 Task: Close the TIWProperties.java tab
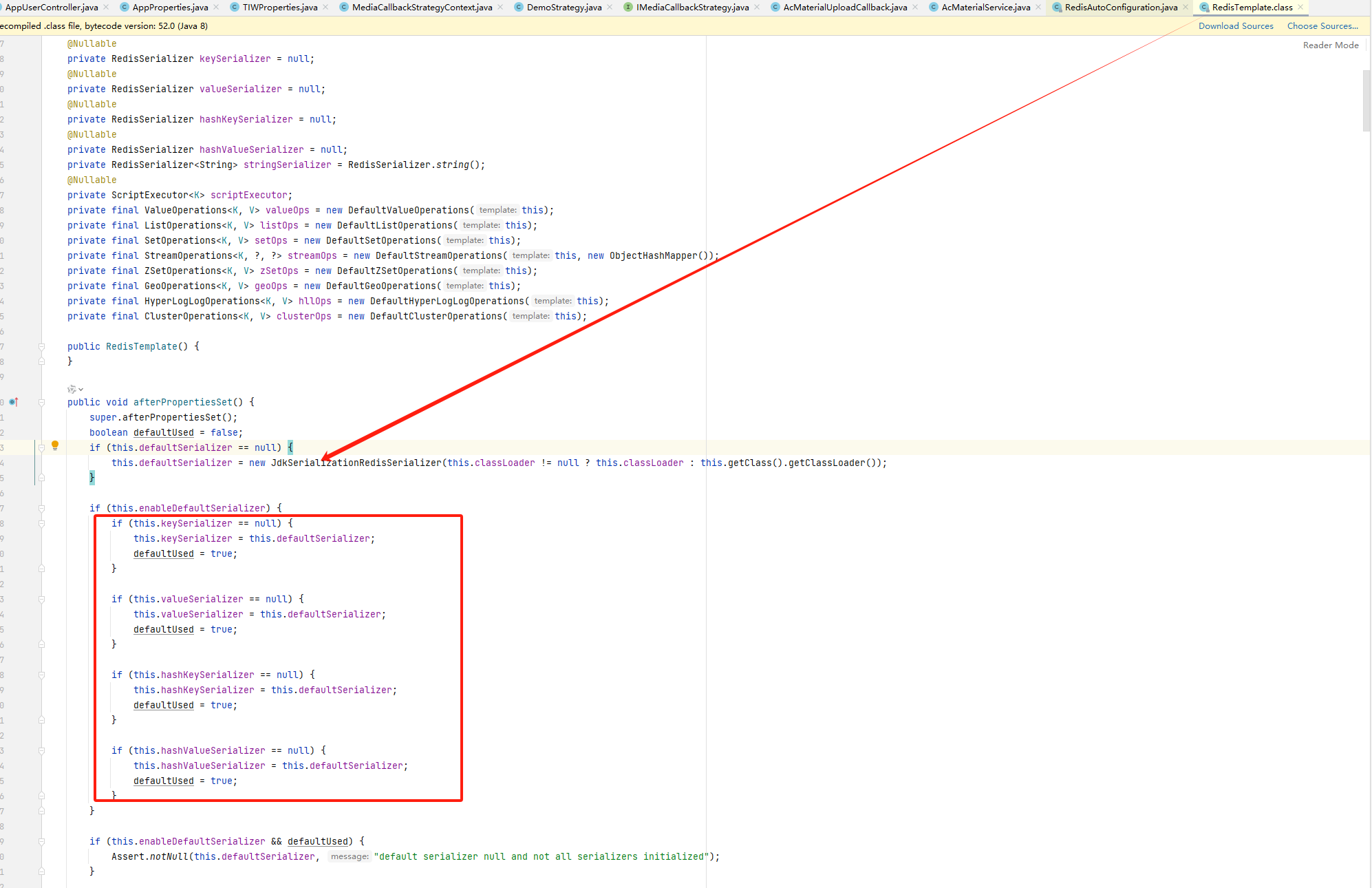tap(325, 8)
